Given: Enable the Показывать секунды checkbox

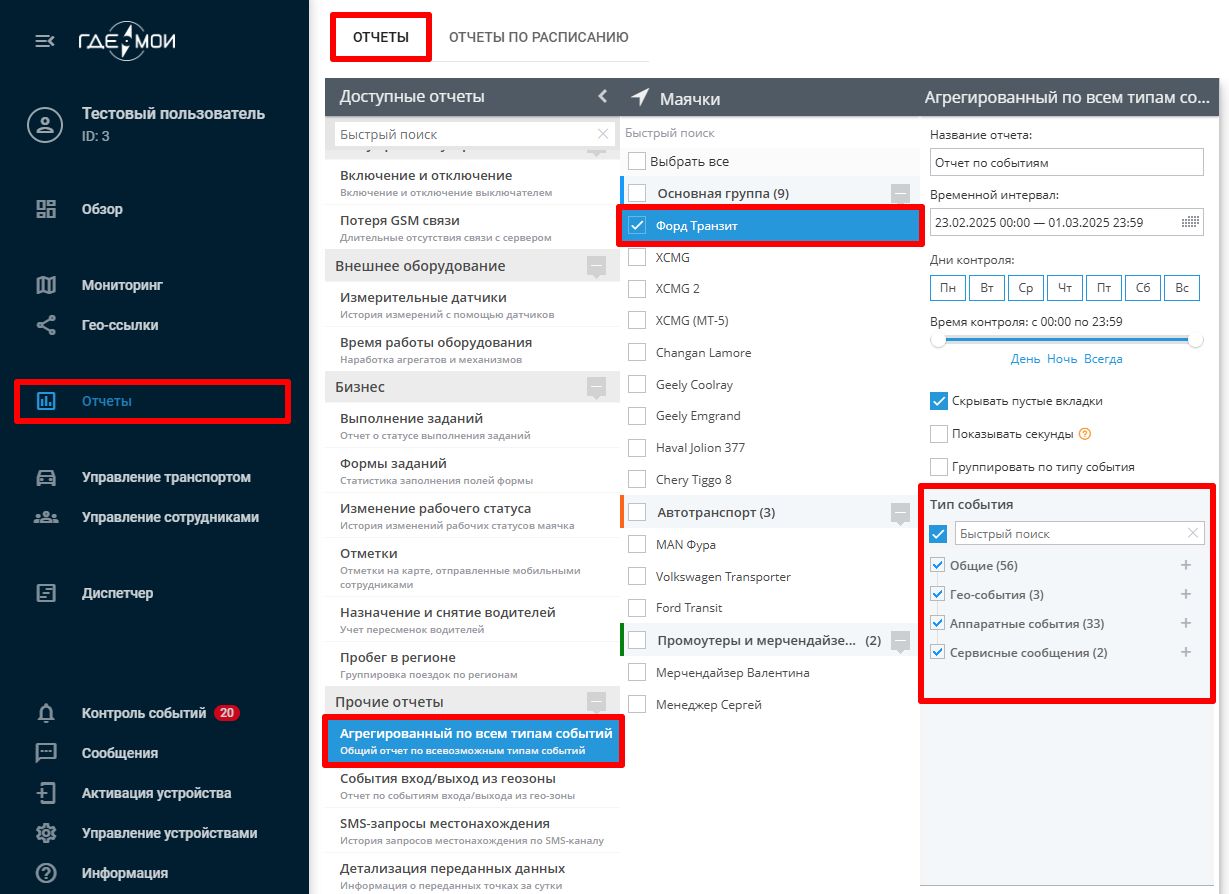Looking at the screenshot, I should [x=939, y=434].
